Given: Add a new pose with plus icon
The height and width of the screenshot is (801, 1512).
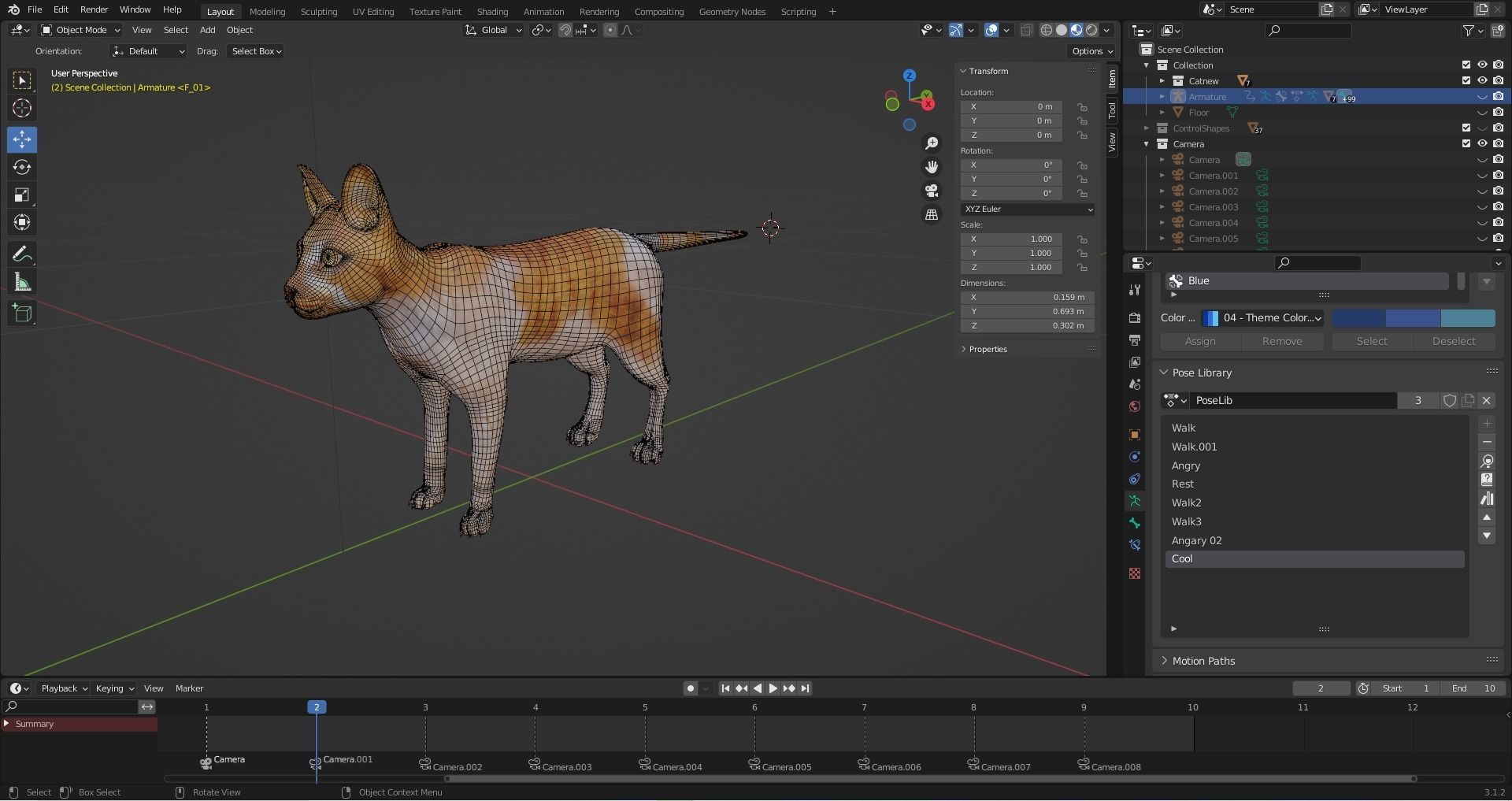Looking at the screenshot, I should 1487,424.
